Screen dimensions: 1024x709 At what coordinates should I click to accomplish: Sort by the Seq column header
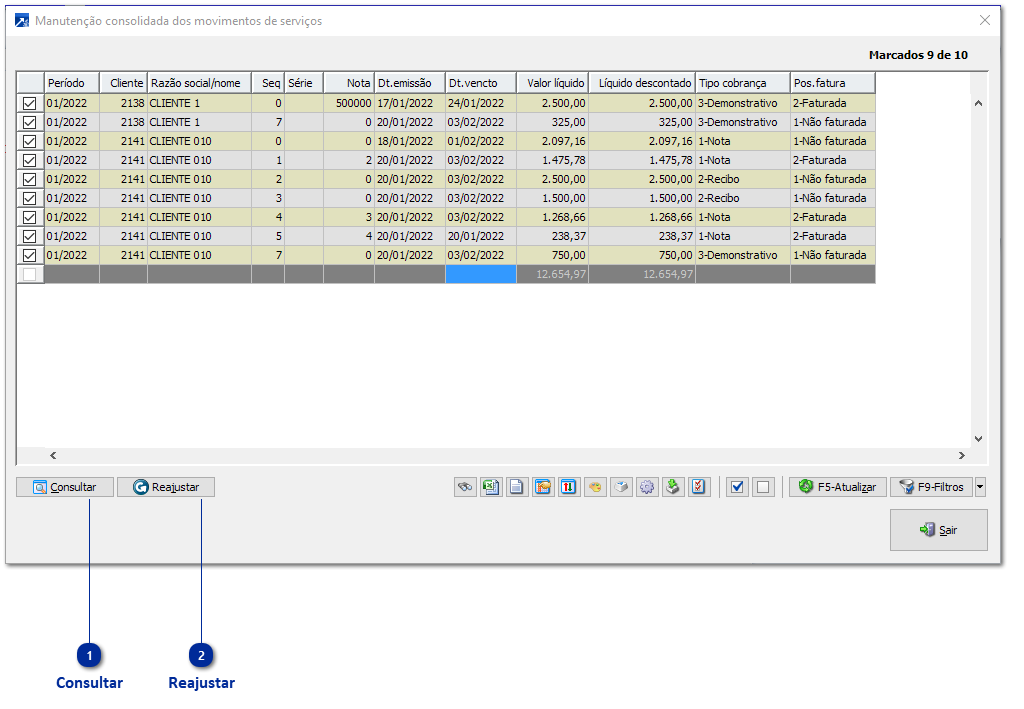268,83
